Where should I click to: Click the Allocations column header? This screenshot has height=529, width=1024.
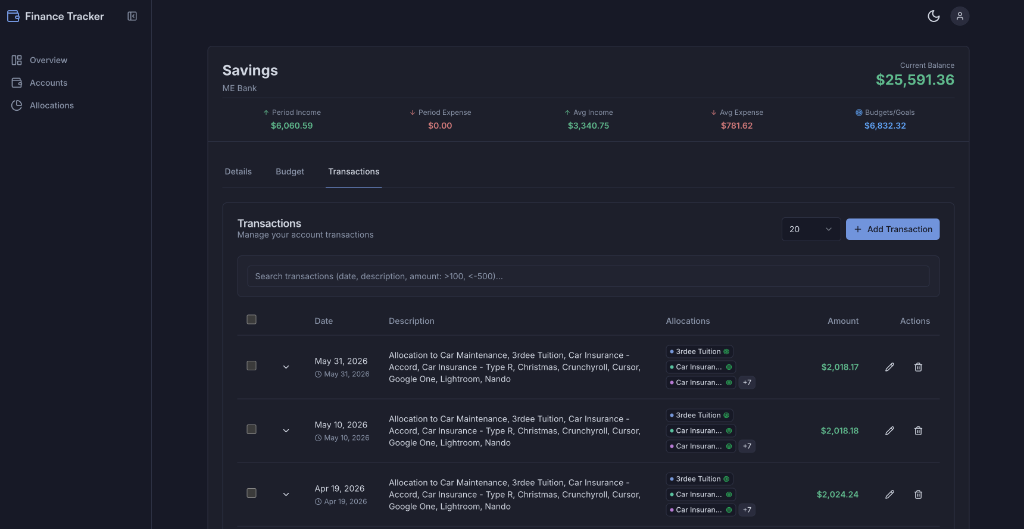click(688, 321)
